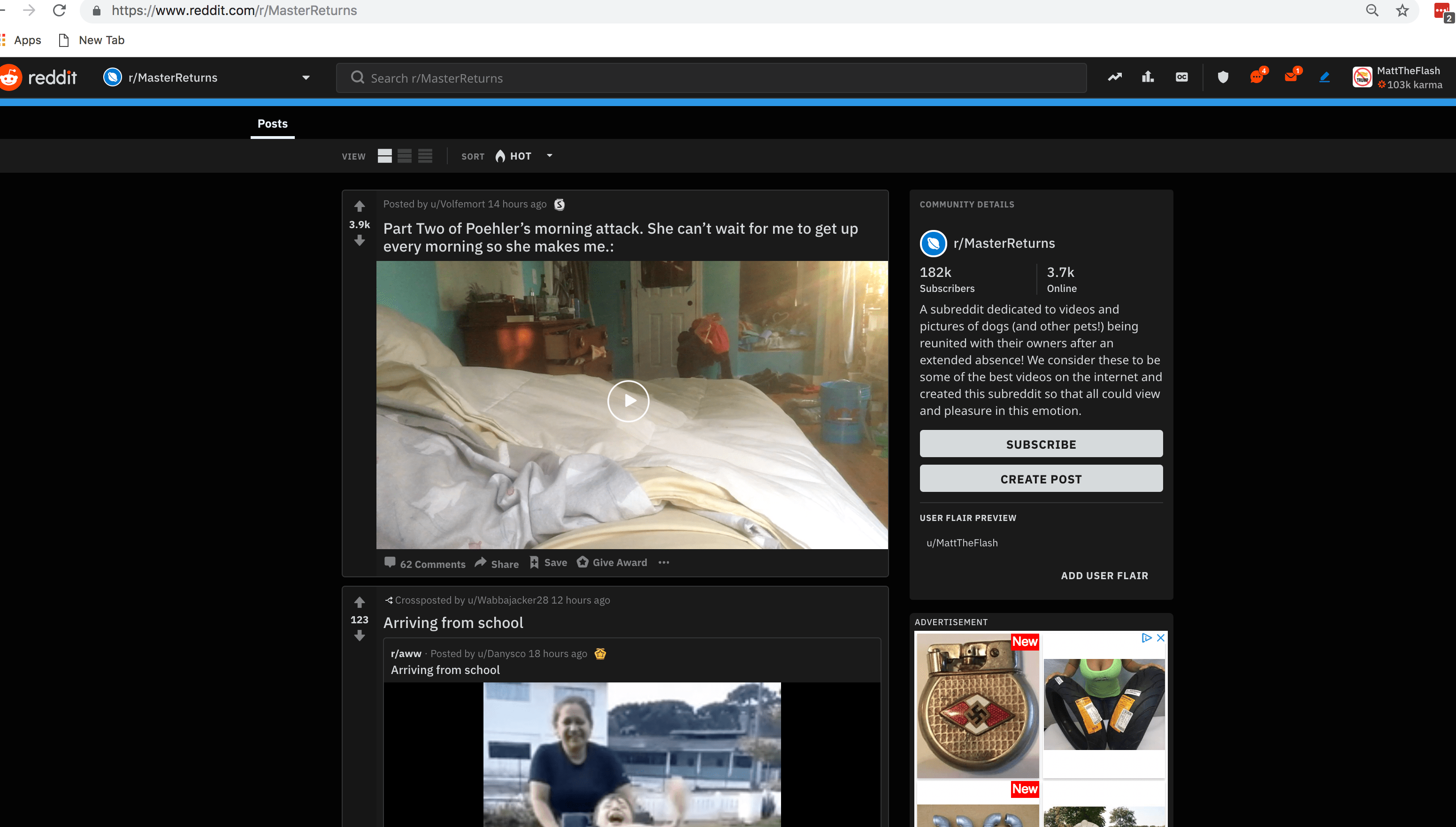Select the Posts tab
Image resolution: width=1456 pixels, height=827 pixels.
272,123
